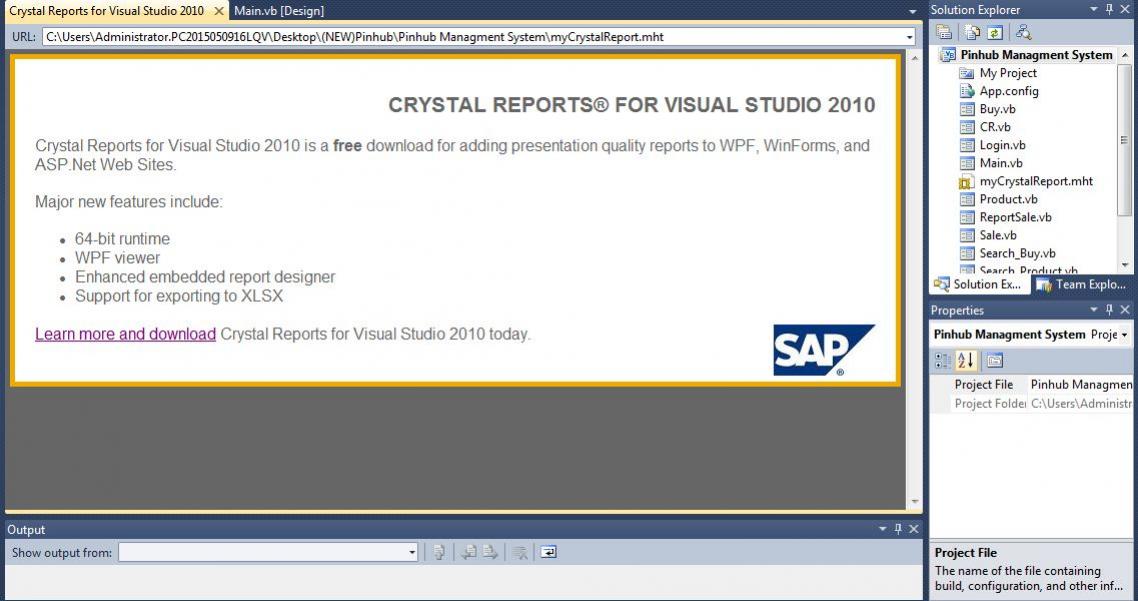Screen dimensions: 1138x601
Task: Toggle word wrap in Output panel
Action: coord(549,552)
